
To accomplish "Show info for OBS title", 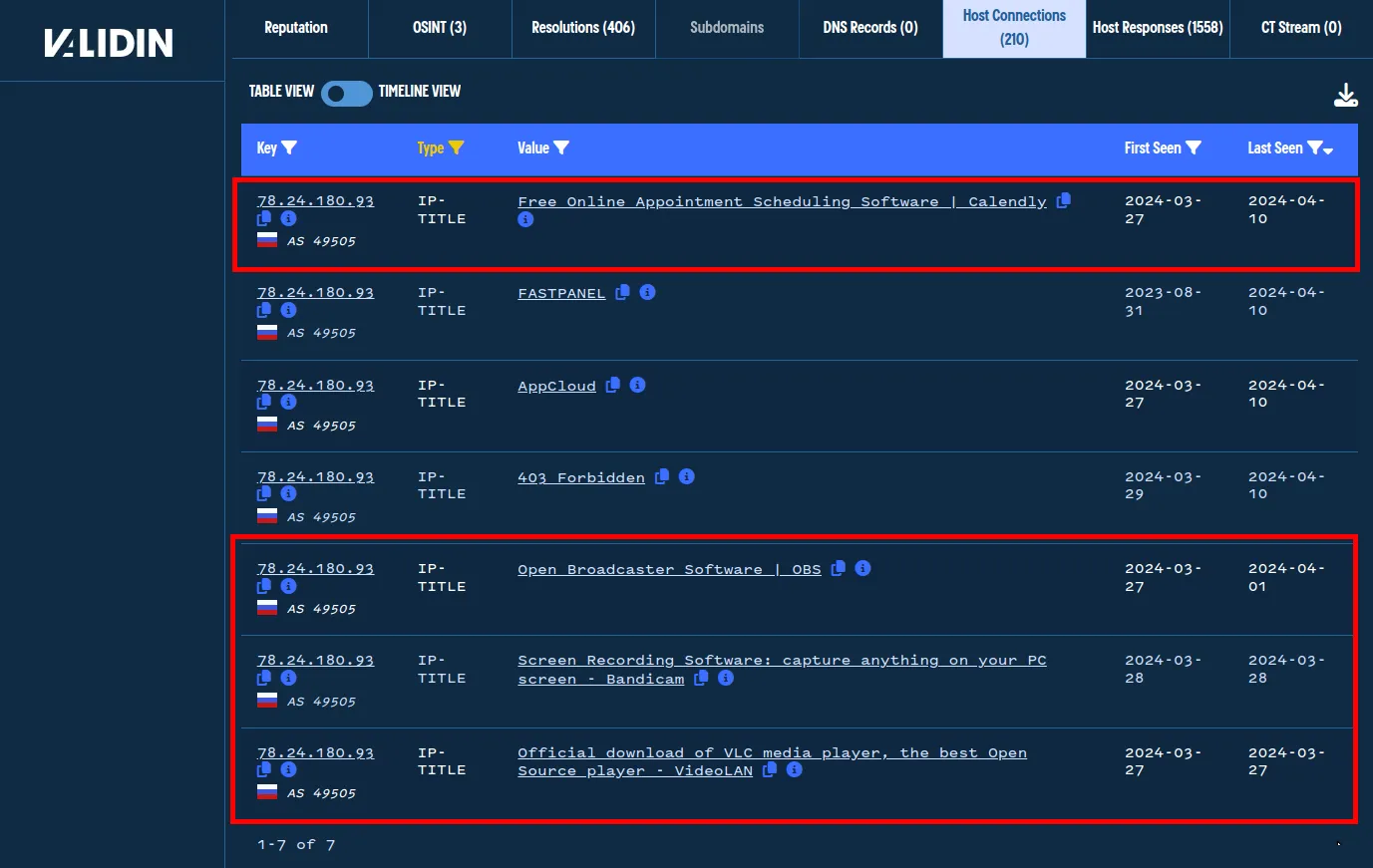I will pos(863,568).
